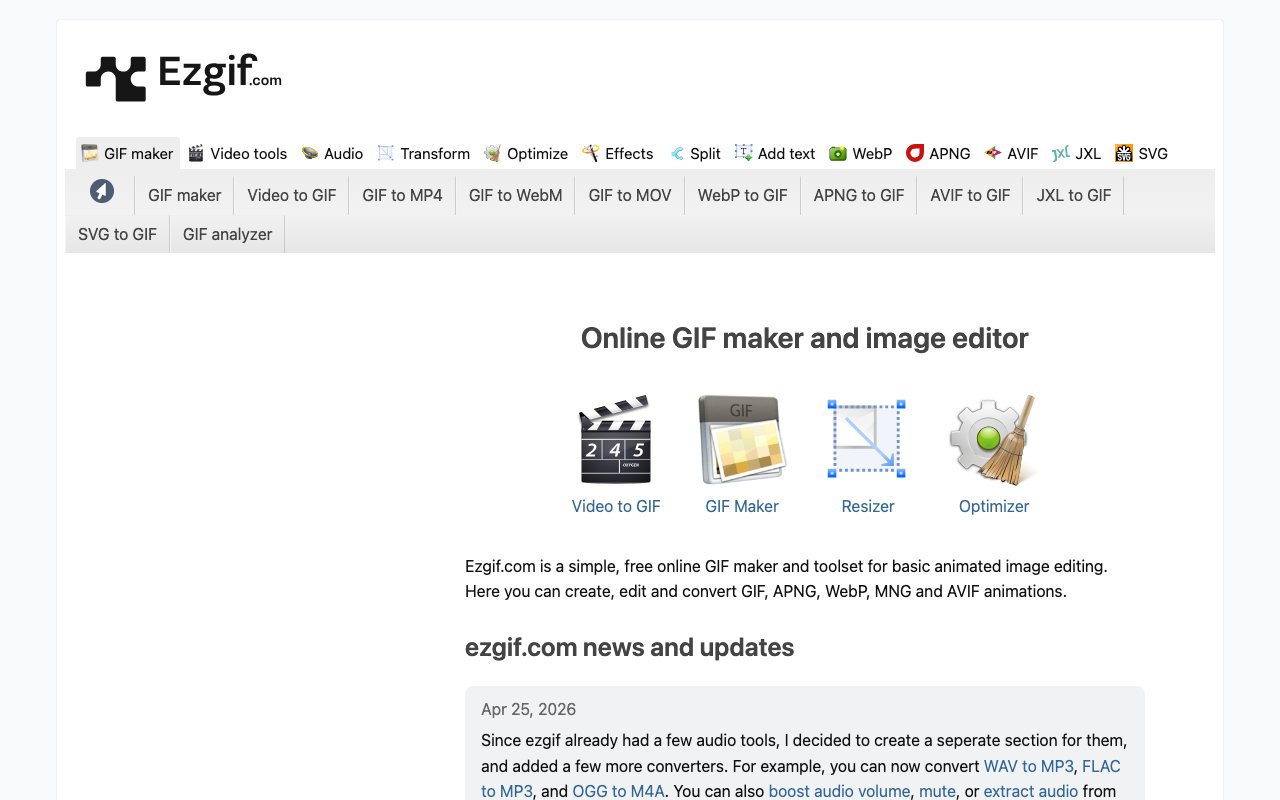Switch to the WebP tab
Image resolution: width=1280 pixels, height=800 pixels.
[x=860, y=153]
